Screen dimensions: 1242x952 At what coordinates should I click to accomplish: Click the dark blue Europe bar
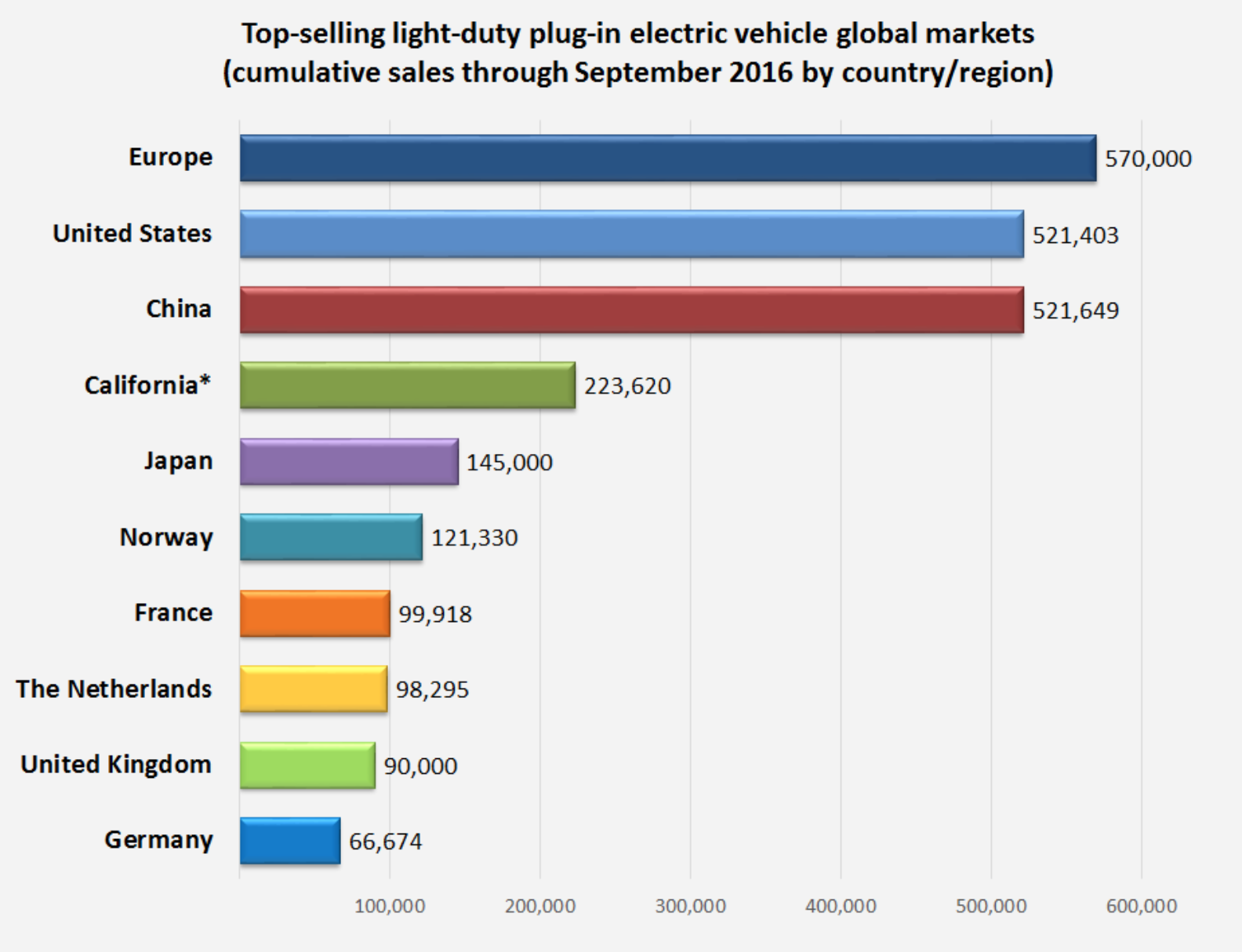click(x=668, y=158)
